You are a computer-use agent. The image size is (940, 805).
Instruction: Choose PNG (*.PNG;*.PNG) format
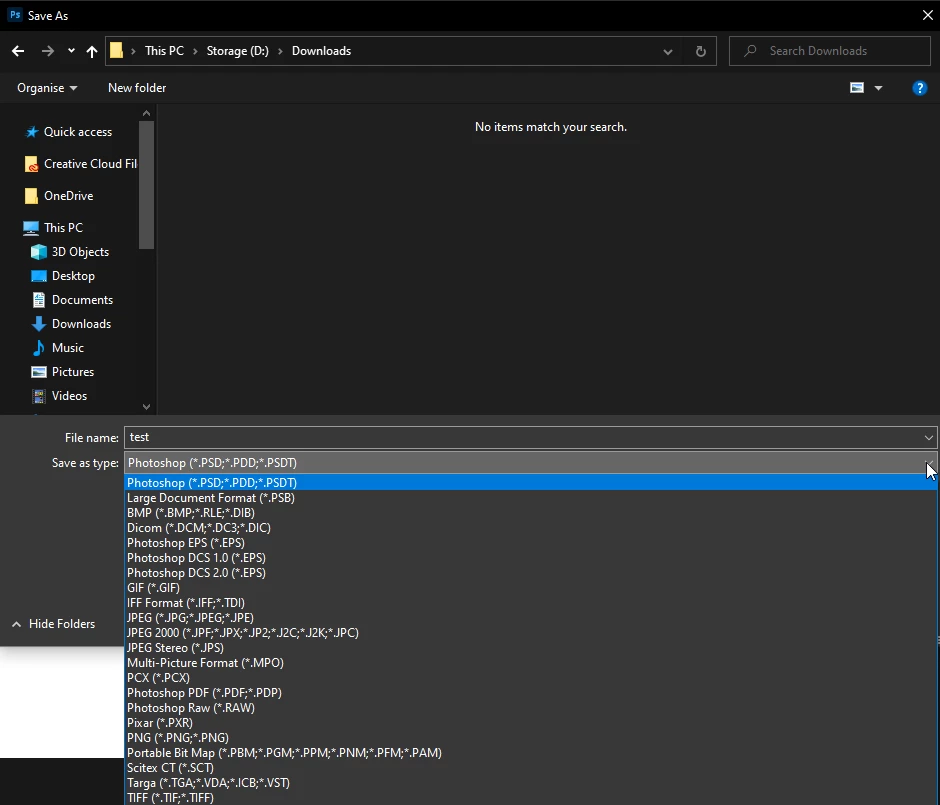pos(530,737)
